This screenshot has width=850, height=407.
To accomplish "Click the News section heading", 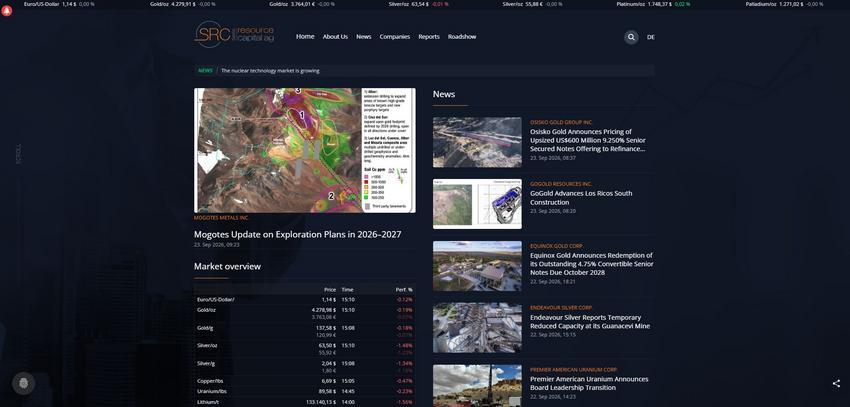I will click(x=444, y=94).
